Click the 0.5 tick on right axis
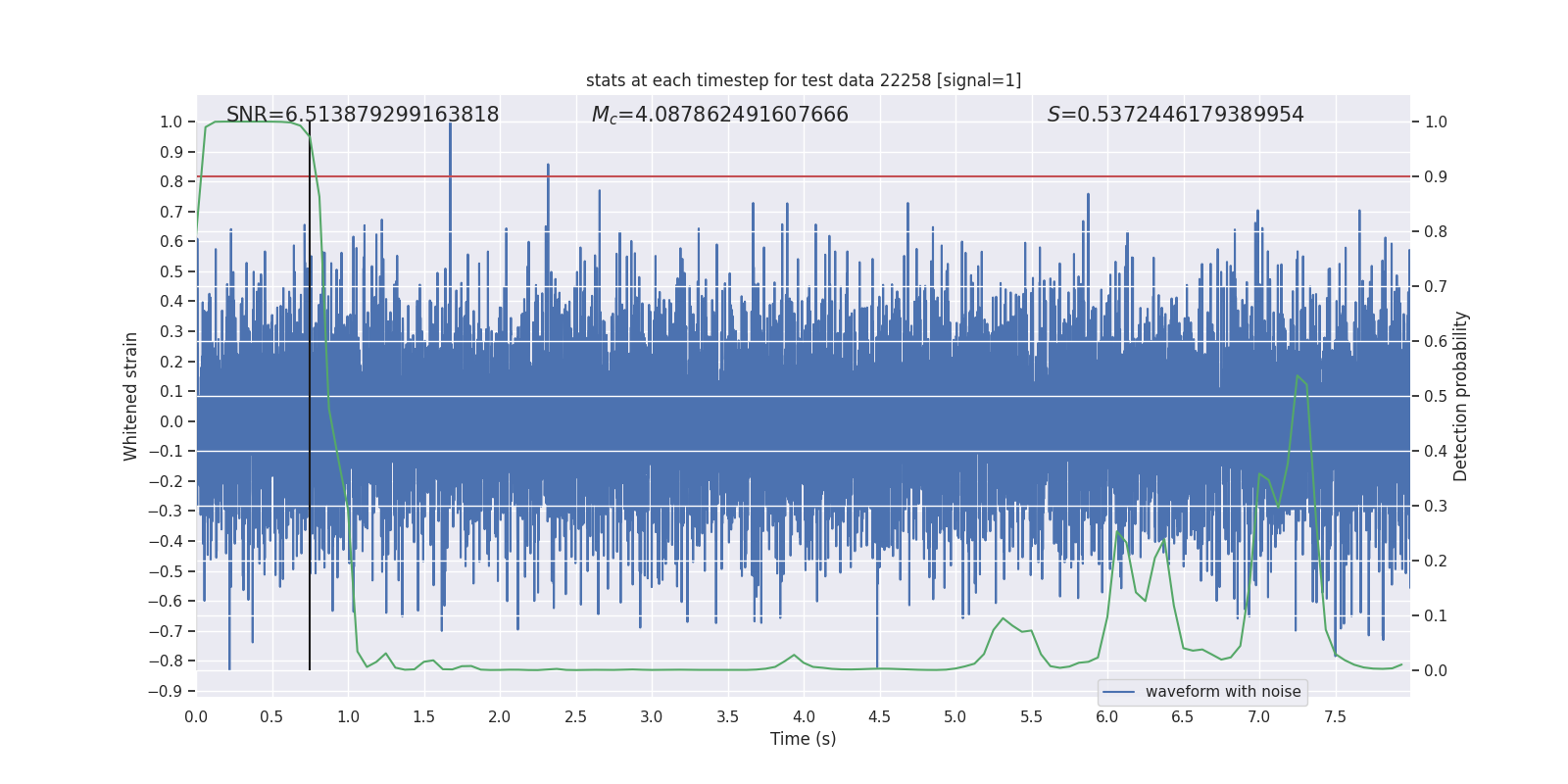 [1436, 396]
